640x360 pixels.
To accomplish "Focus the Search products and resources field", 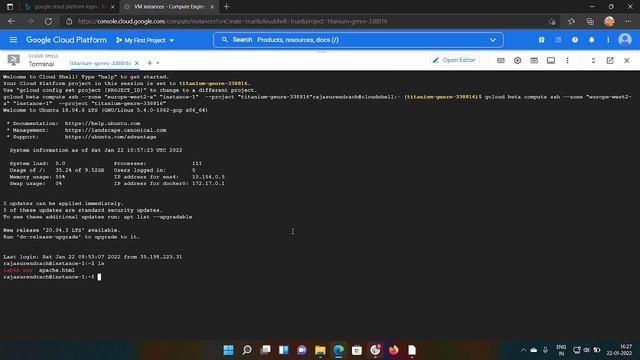I will pyautogui.click(x=358, y=40).
